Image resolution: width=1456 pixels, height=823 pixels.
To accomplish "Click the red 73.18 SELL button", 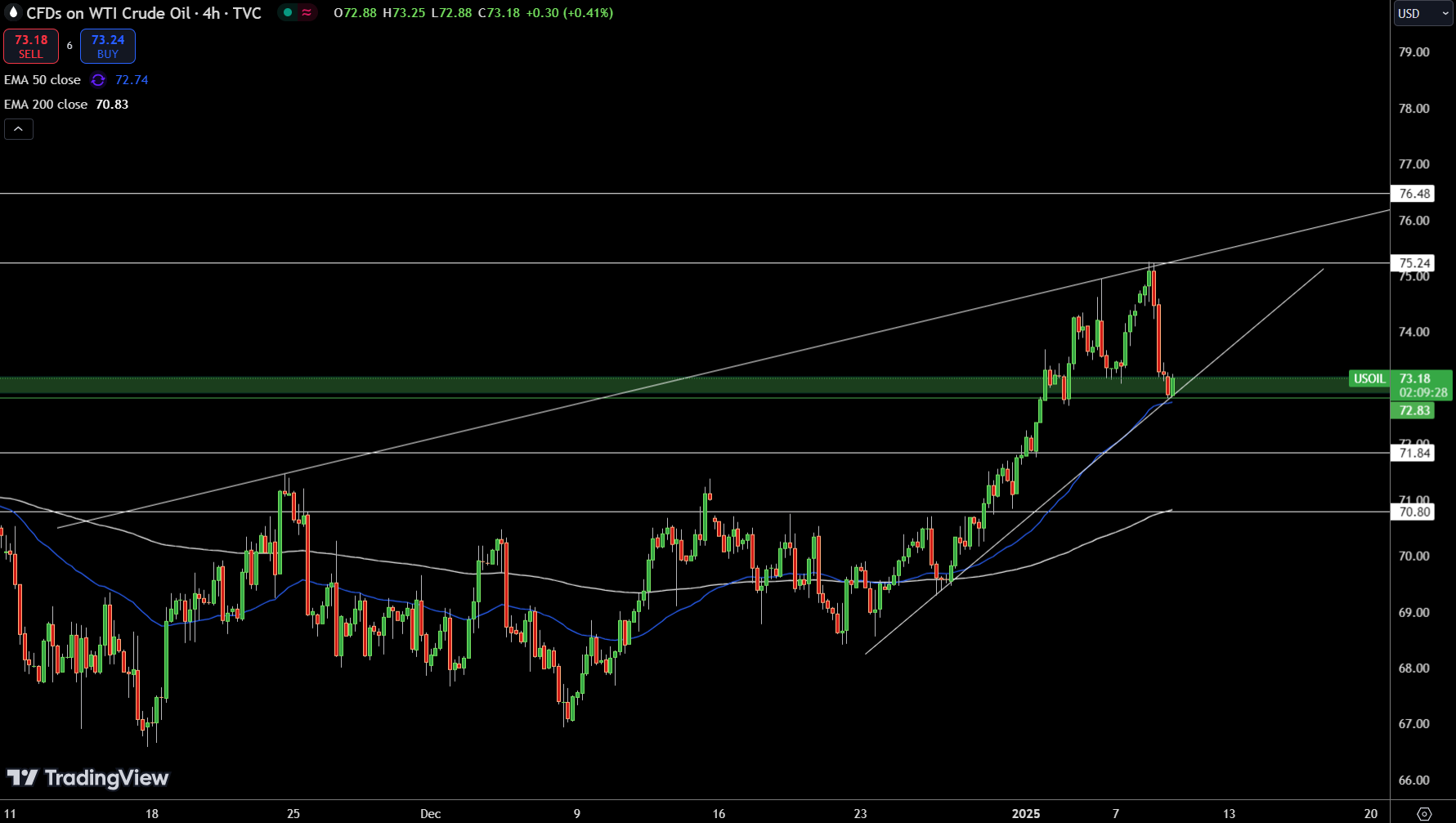I will coord(31,47).
